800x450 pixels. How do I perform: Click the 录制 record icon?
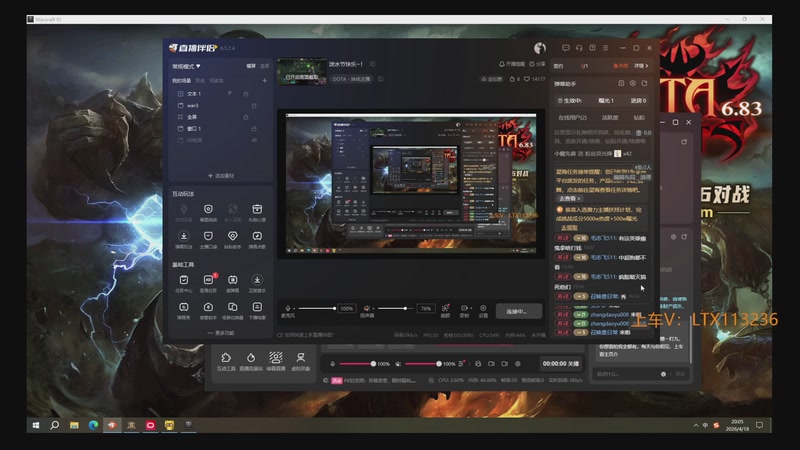(x=464, y=308)
